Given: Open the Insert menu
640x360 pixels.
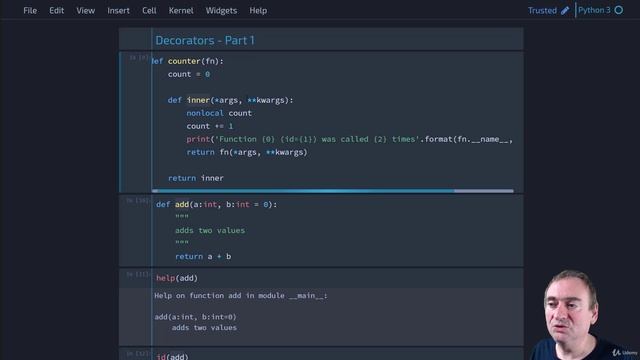Looking at the screenshot, I should (x=118, y=11).
